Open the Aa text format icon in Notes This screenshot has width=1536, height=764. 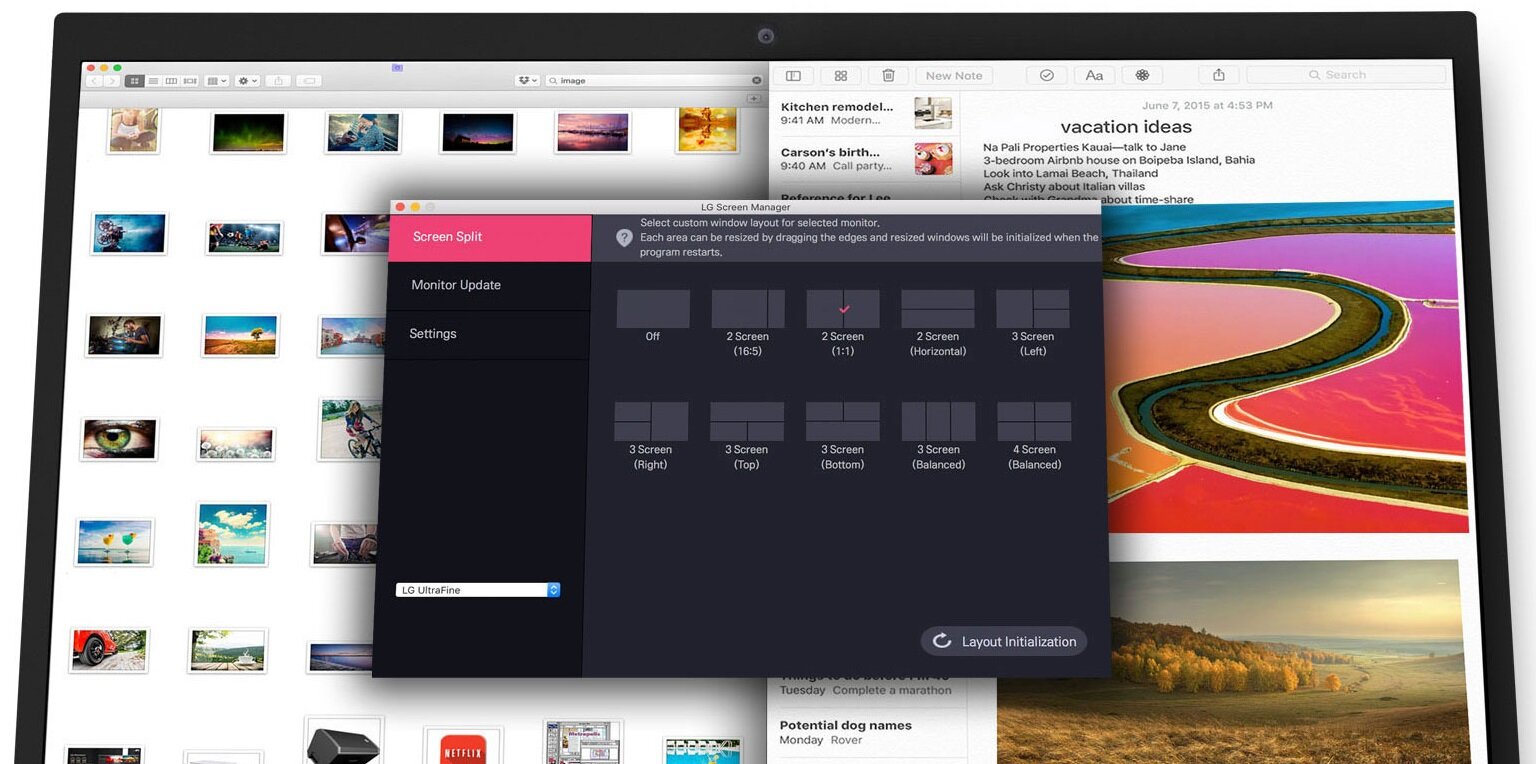coord(1094,76)
